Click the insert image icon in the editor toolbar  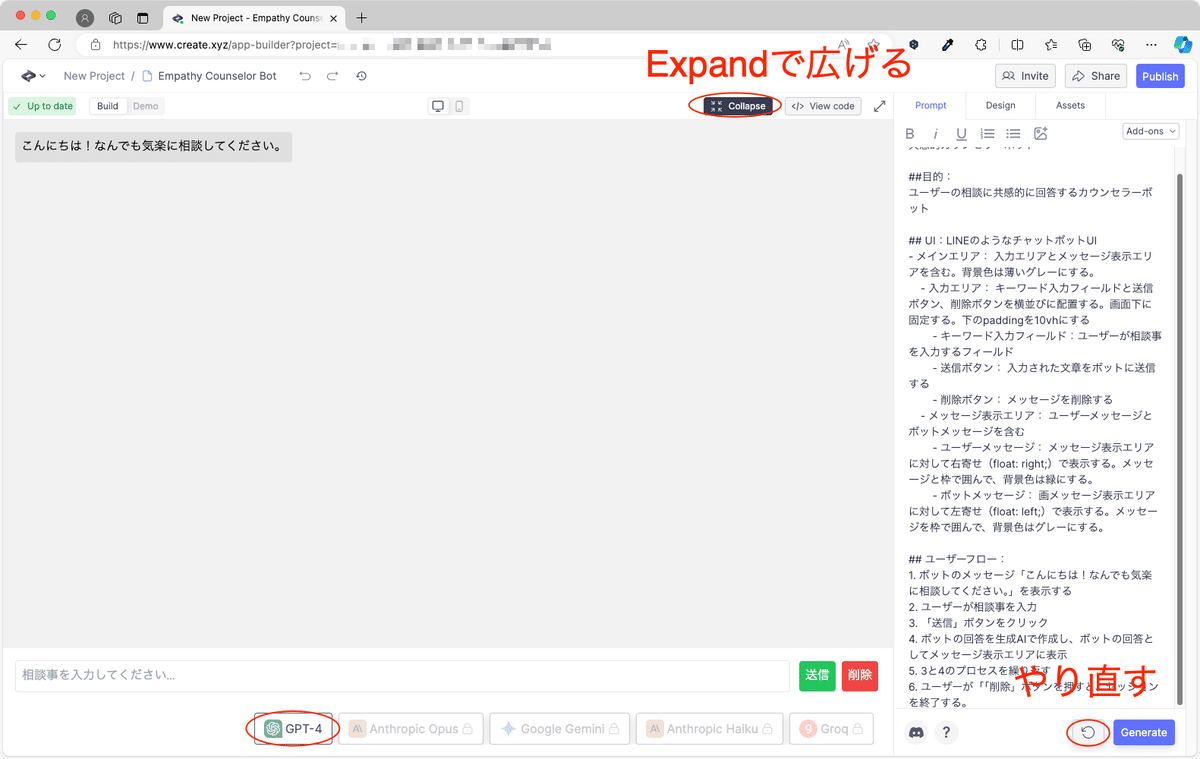[x=1040, y=132]
